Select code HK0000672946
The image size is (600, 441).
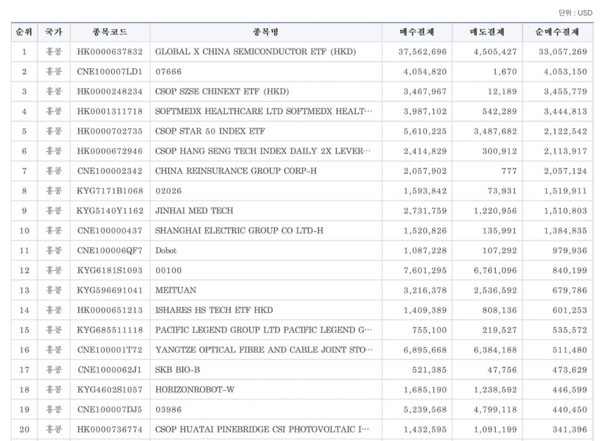[110, 151]
